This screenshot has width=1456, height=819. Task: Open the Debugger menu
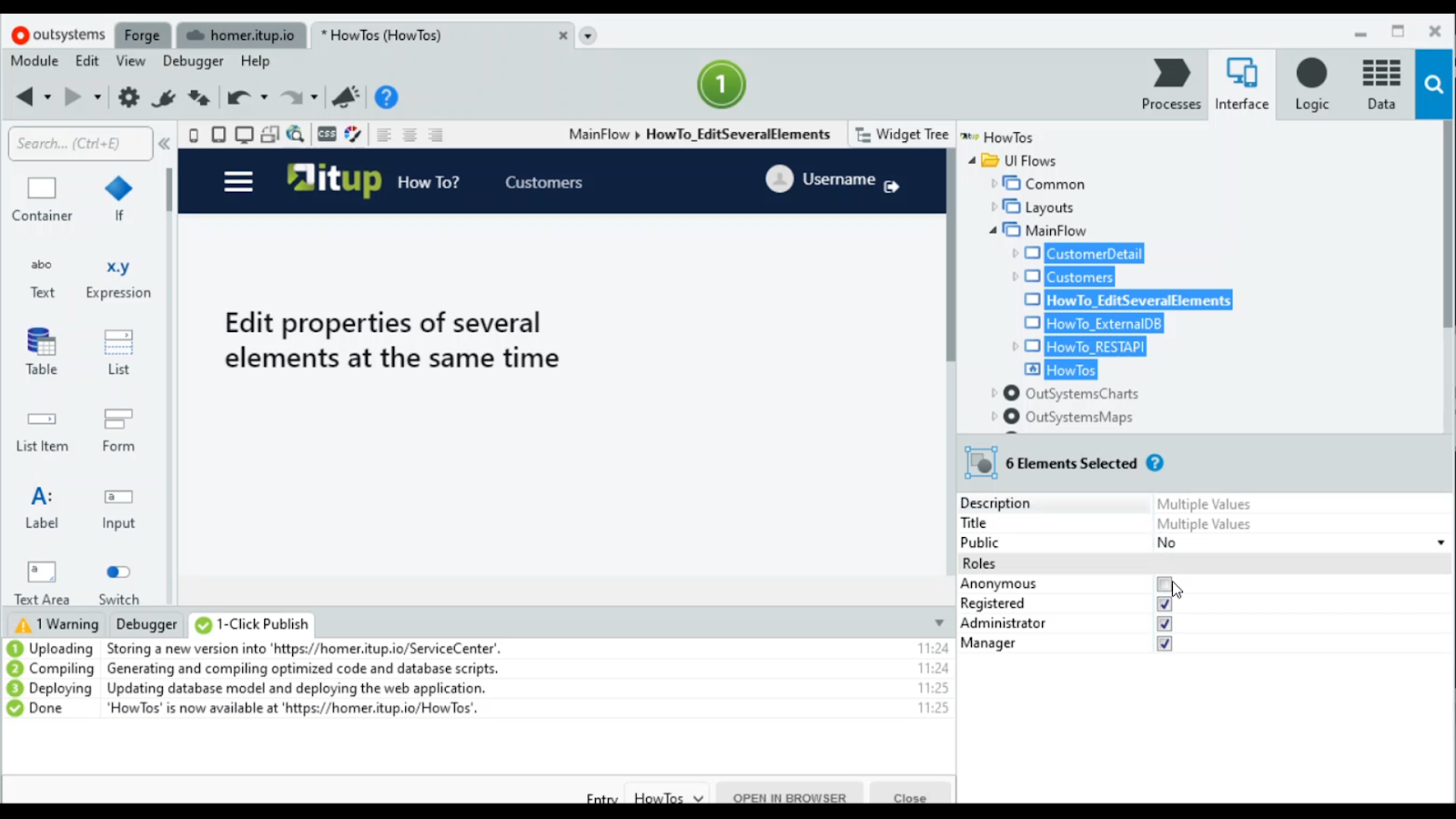pyautogui.click(x=193, y=61)
